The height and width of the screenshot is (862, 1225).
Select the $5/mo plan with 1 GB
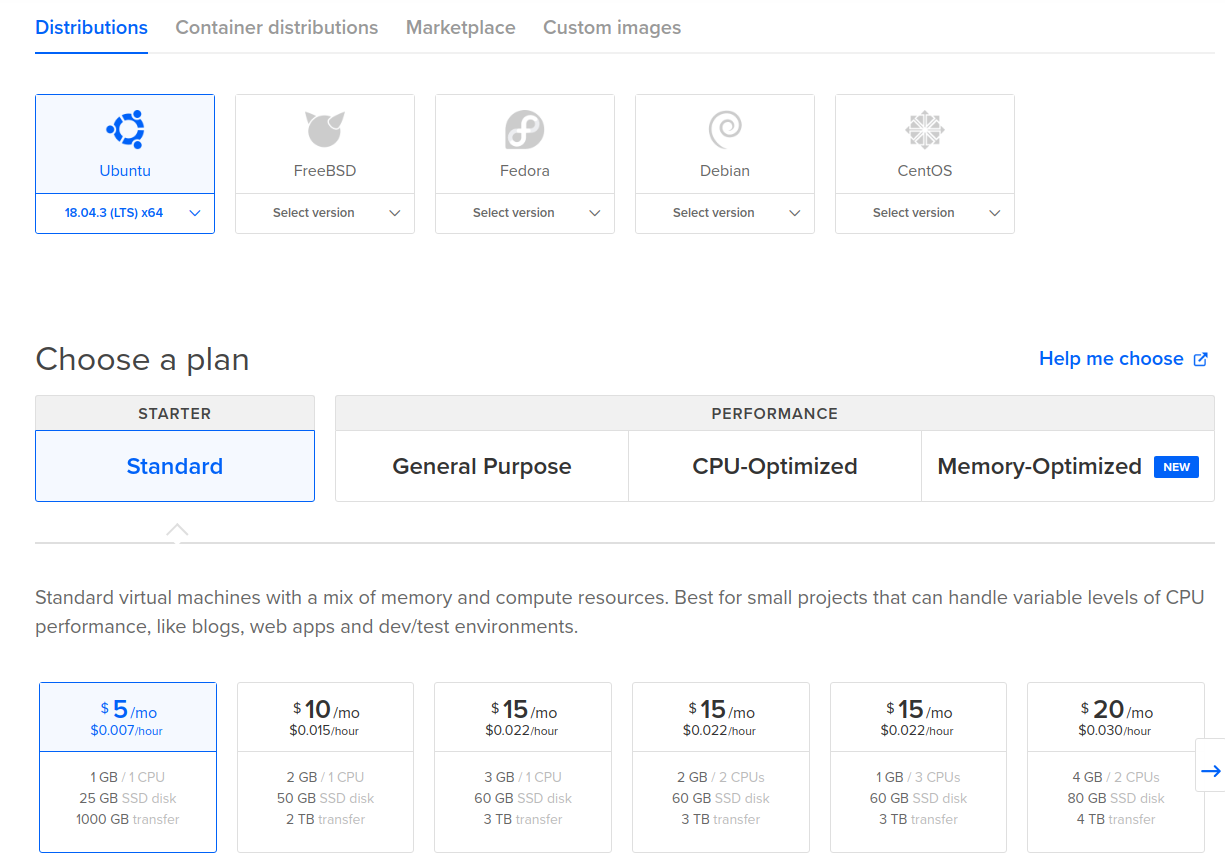pyautogui.click(x=128, y=767)
